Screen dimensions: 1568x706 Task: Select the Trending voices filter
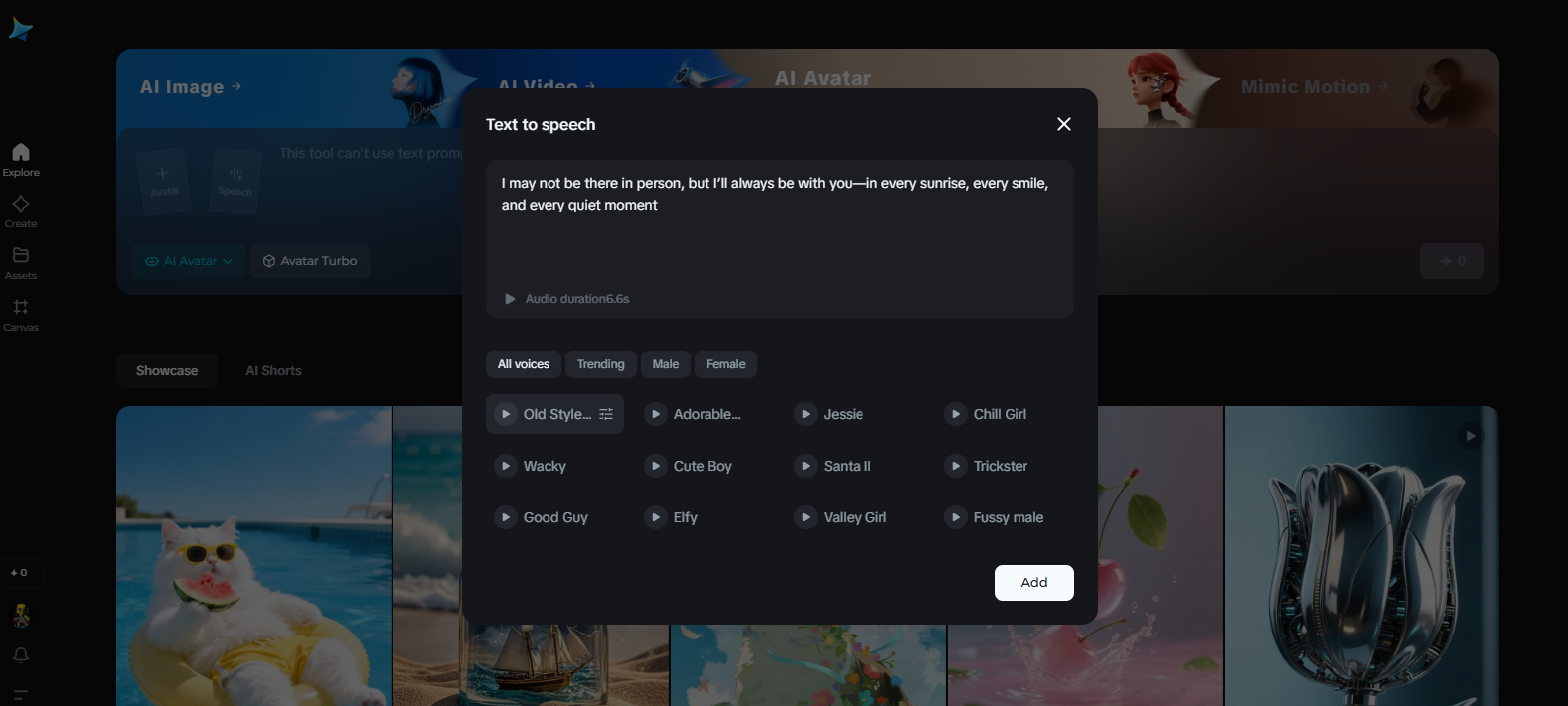[x=601, y=364]
